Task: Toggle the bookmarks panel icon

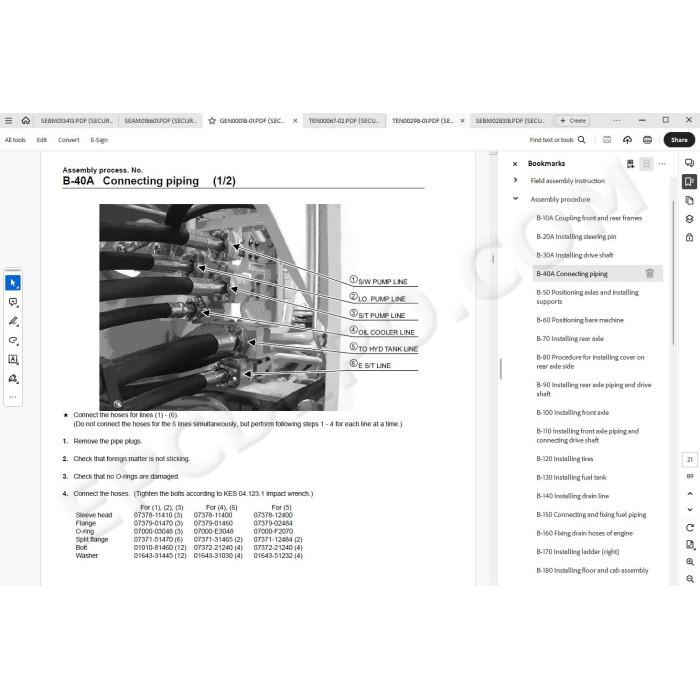Action: pyautogui.click(x=689, y=182)
